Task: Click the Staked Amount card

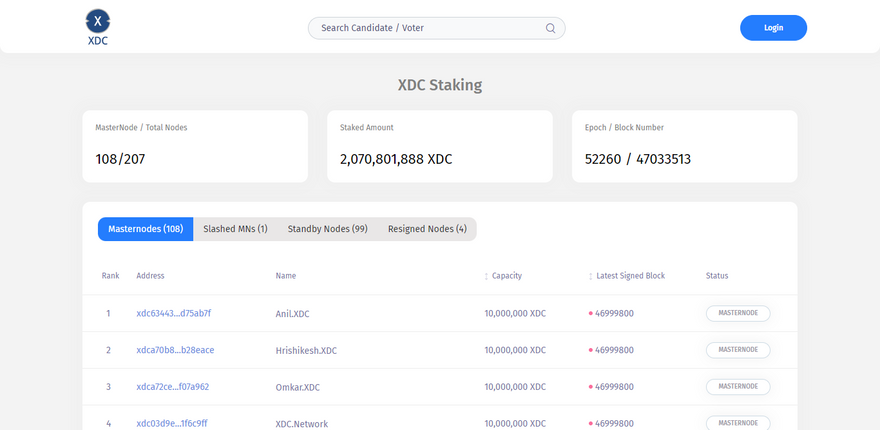Action: (439, 146)
